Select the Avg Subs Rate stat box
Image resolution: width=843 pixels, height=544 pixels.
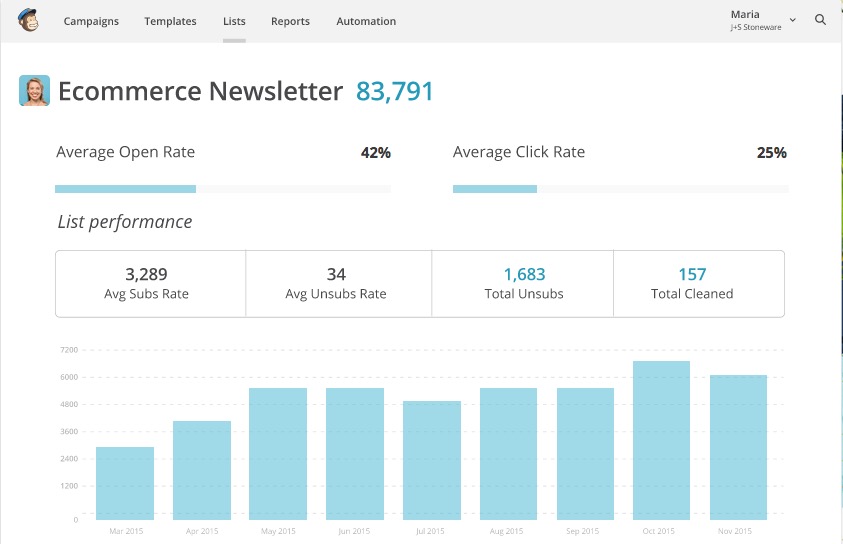[x=151, y=284]
